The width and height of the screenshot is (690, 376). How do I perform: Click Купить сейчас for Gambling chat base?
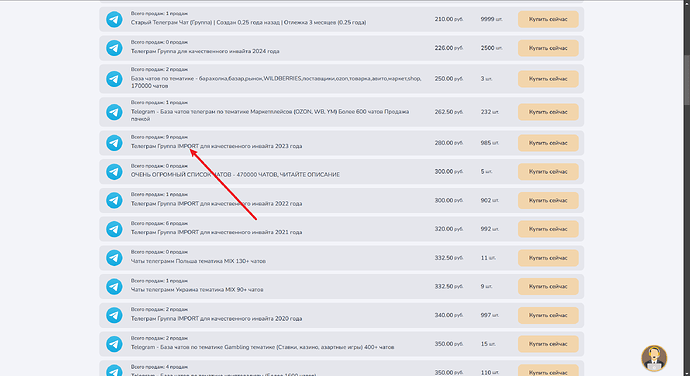coord(548,344)
